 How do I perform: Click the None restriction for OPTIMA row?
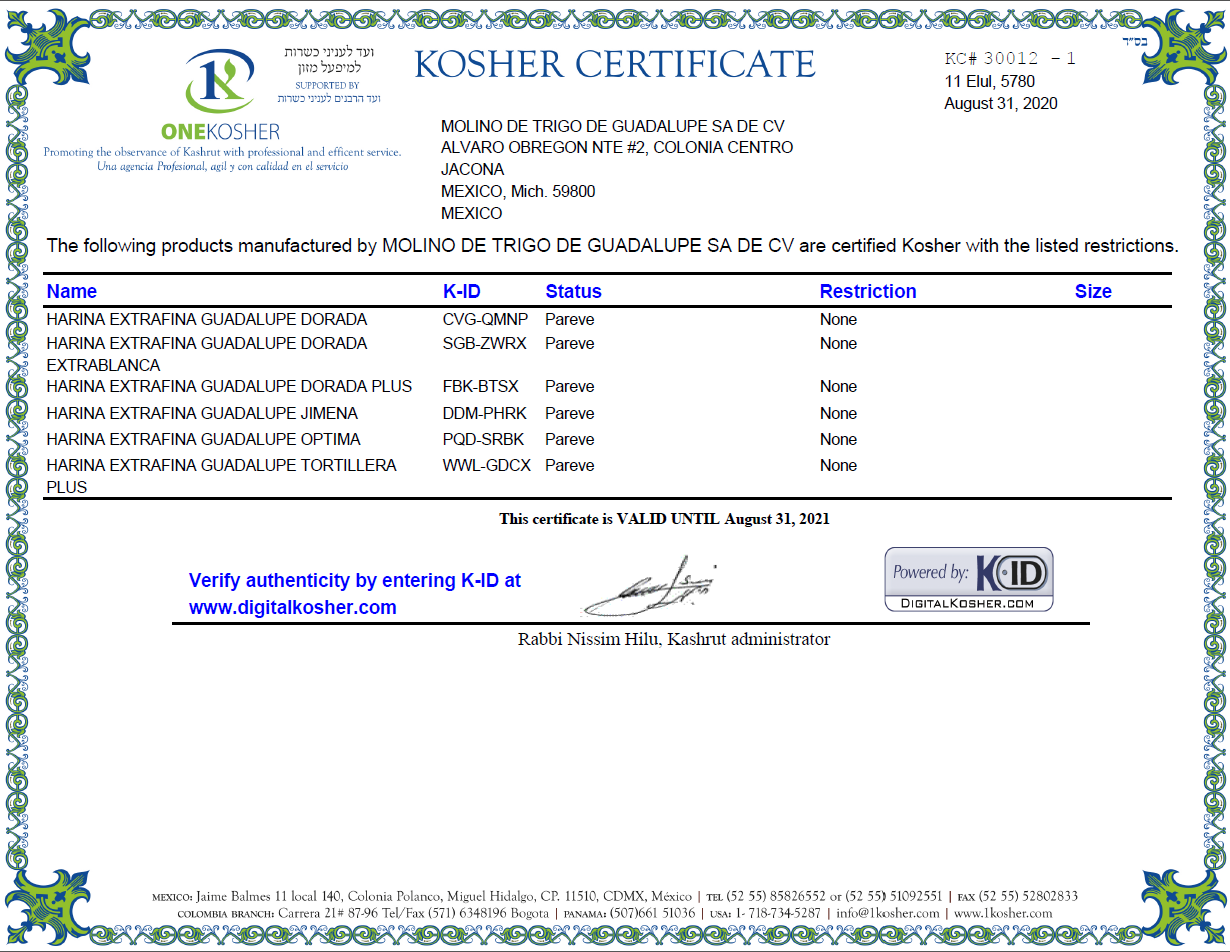pyautogui.click(x=838, y=439)
